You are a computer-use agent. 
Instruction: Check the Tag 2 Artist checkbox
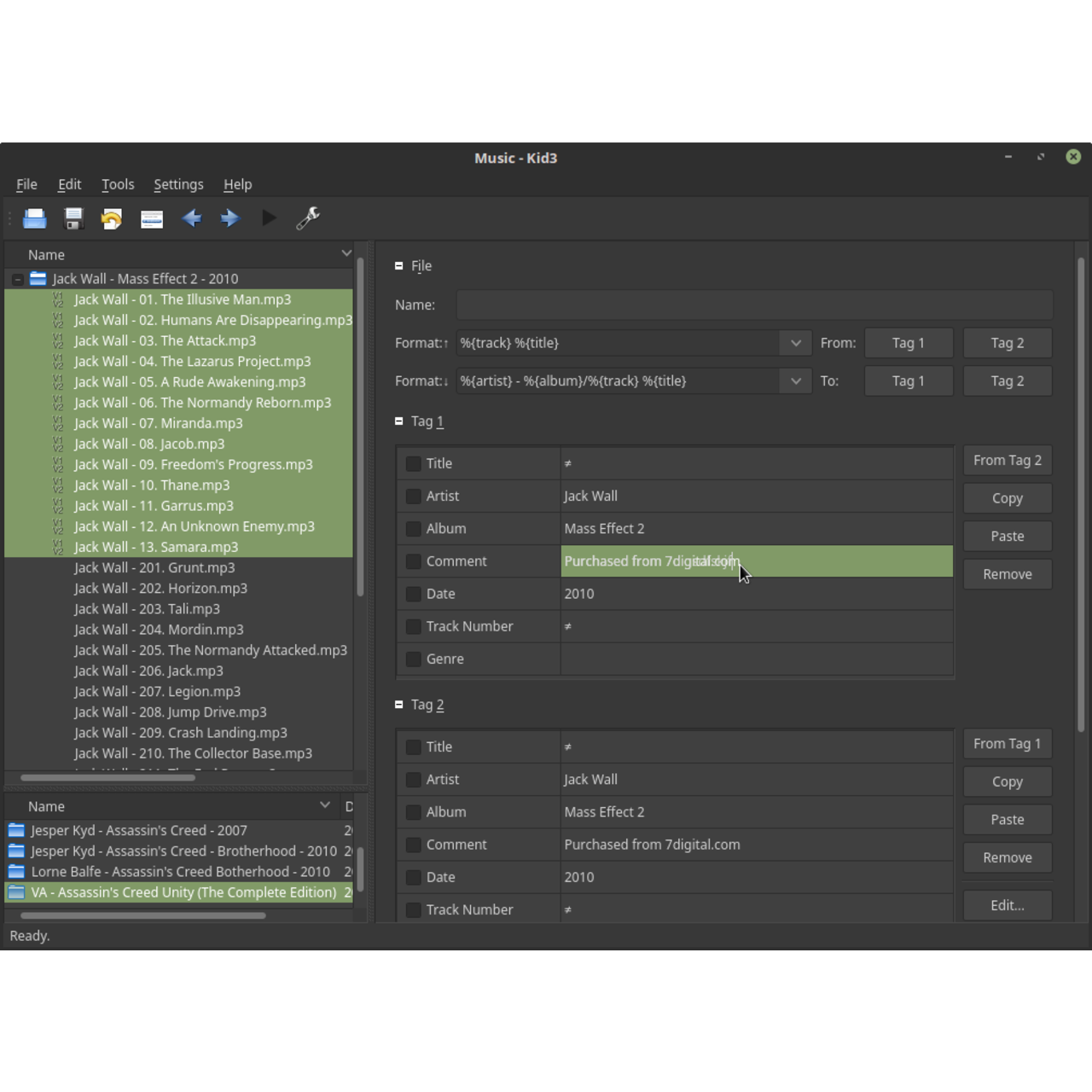pyautogui.click(x=414, y=780)
